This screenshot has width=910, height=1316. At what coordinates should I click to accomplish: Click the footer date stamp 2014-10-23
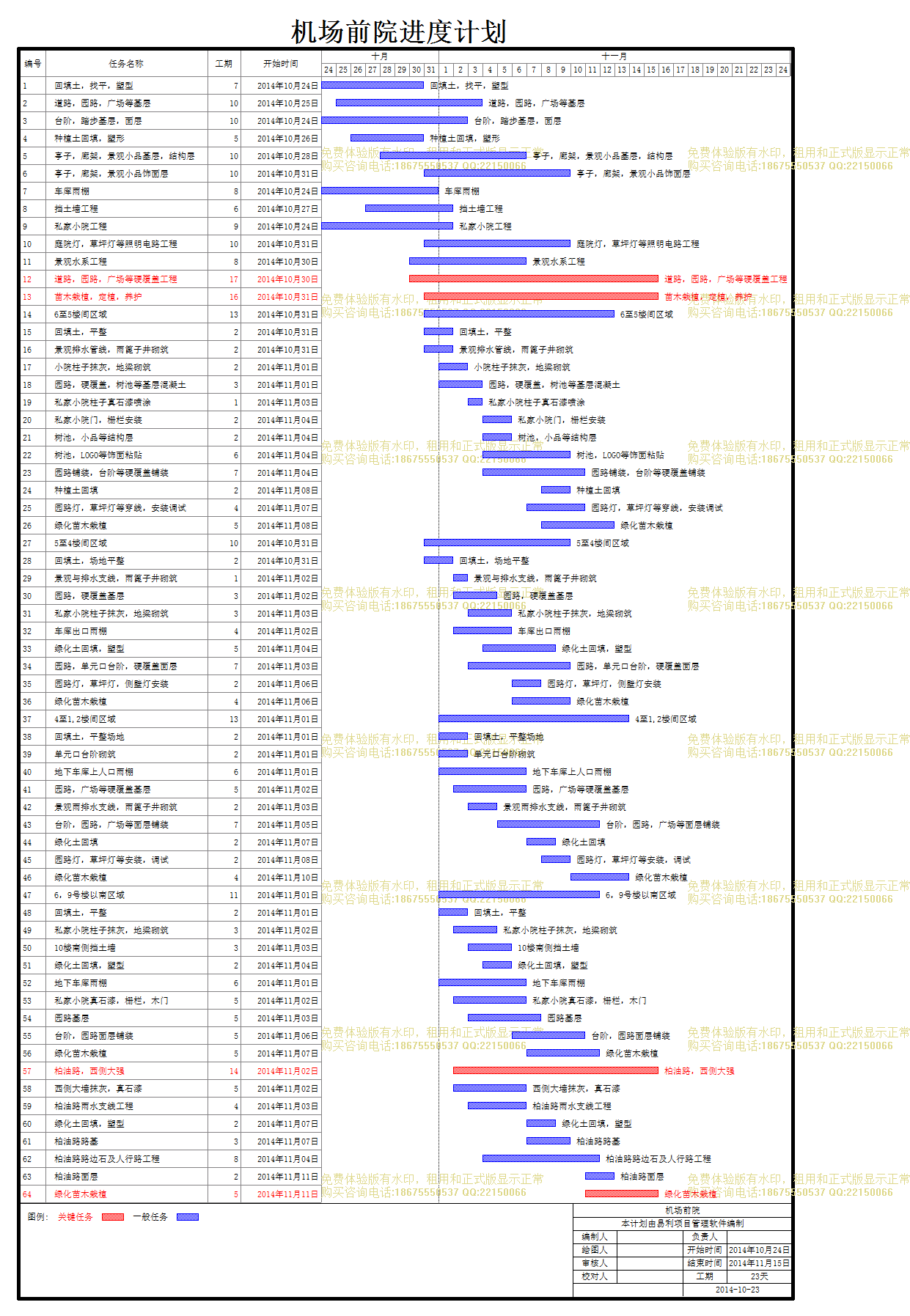tap(737, 1290)
